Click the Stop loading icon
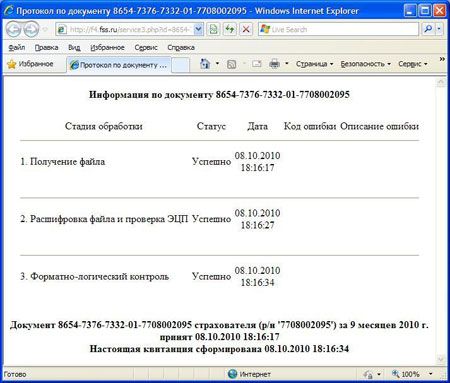The width and height of the screenshot is (450, 383). (246, 29)
